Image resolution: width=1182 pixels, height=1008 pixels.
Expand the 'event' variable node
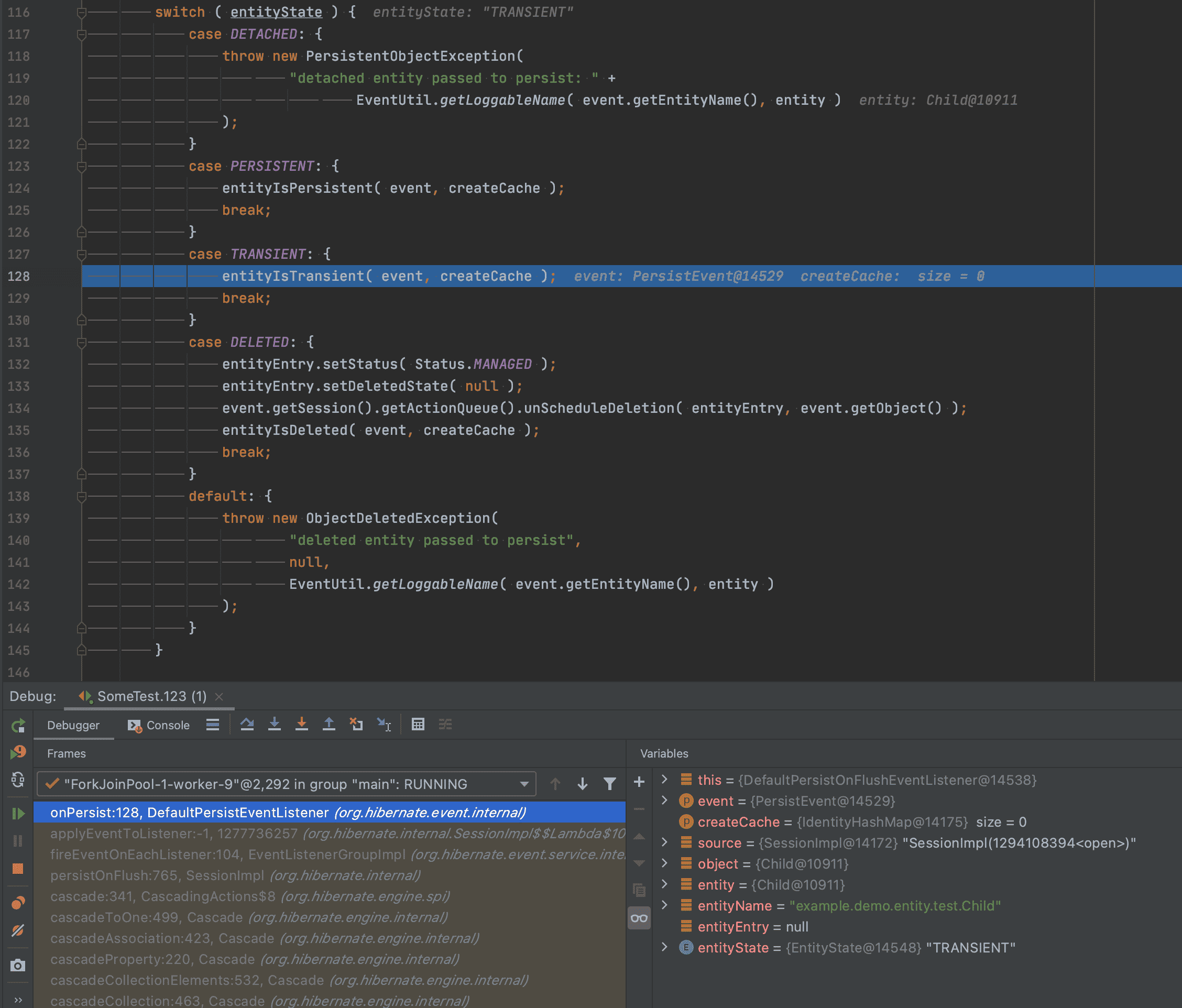coord(664,801)
